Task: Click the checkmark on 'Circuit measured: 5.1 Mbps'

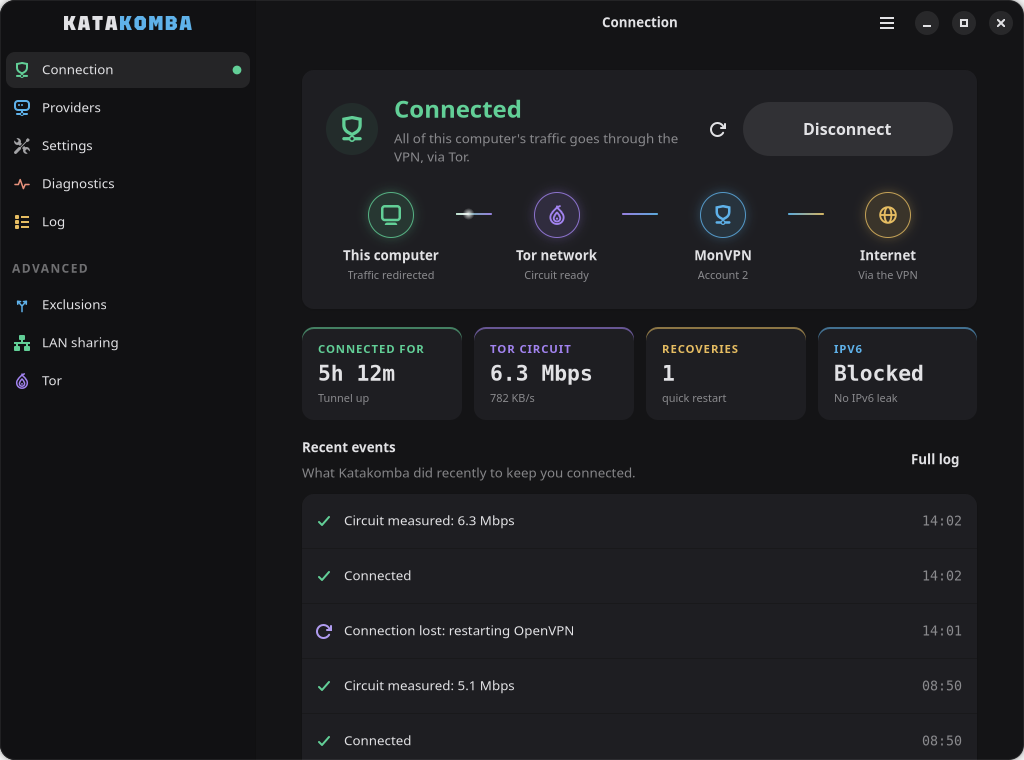Action: pos(324,686)
